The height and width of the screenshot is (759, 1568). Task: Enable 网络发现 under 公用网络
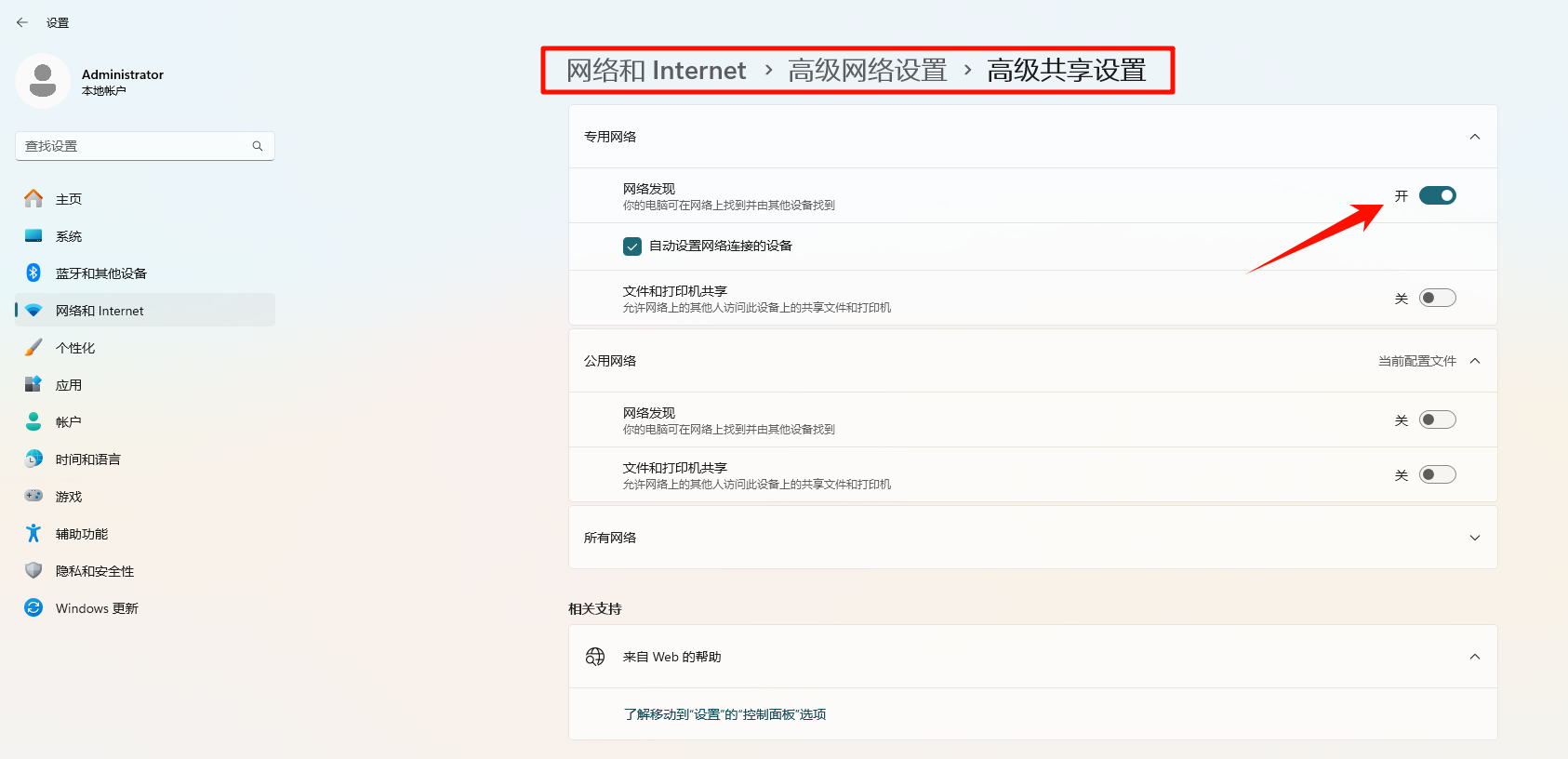pos(1437,419)
